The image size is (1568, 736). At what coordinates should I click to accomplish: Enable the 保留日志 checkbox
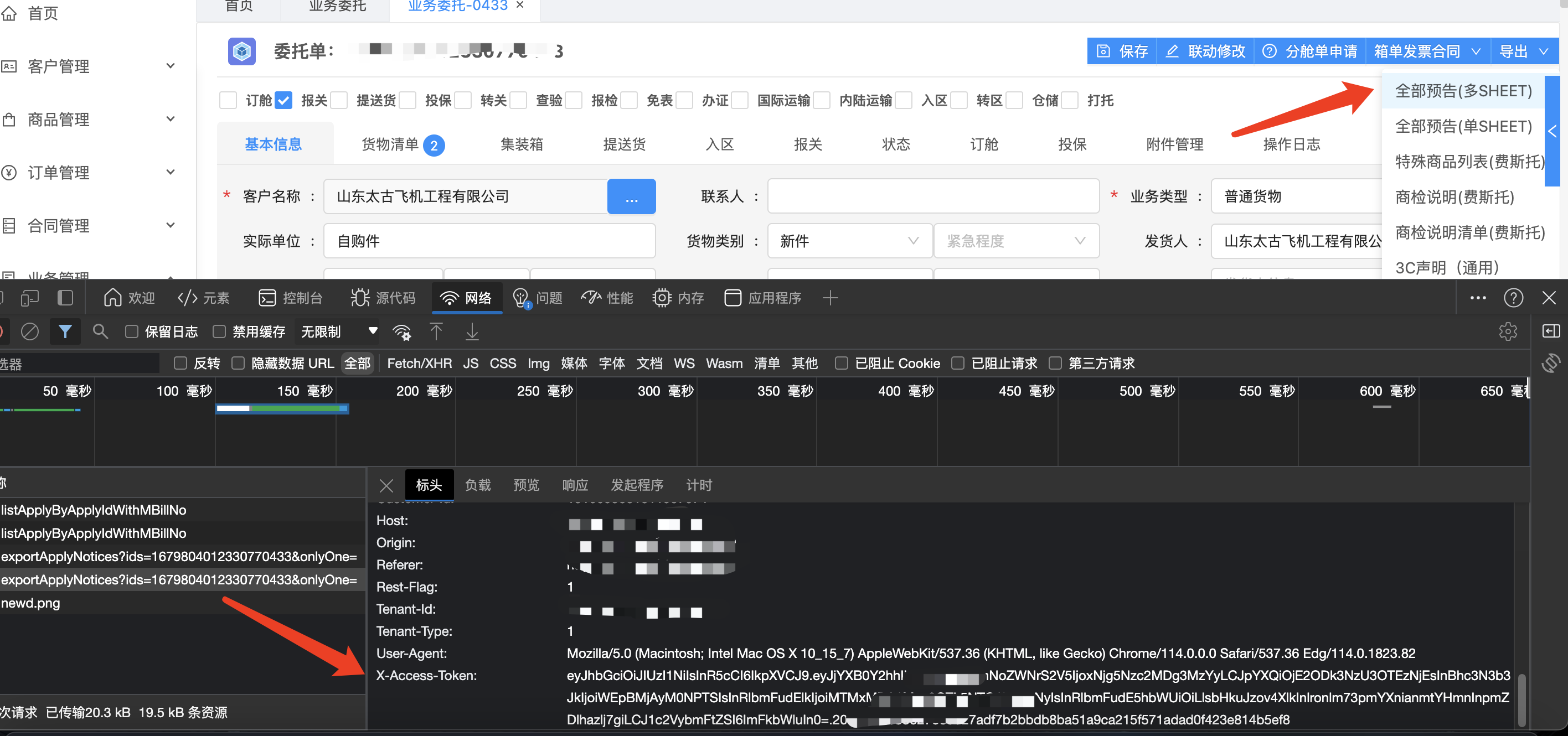(x=131, y=331)
